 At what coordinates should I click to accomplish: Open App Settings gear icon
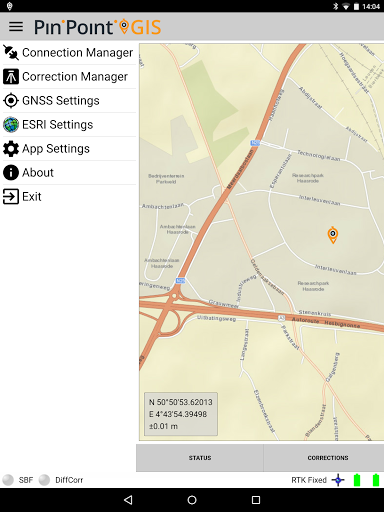[x=11, y=149]
